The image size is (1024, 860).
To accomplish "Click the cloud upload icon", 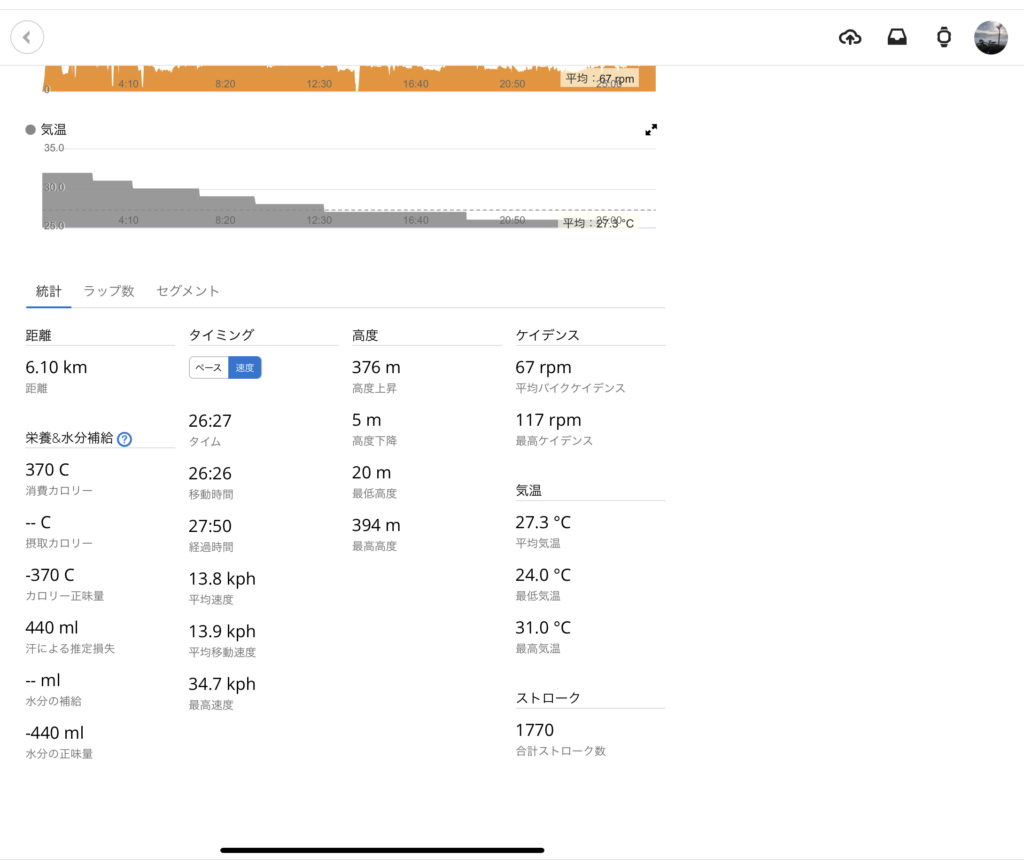I will [850, 38].
